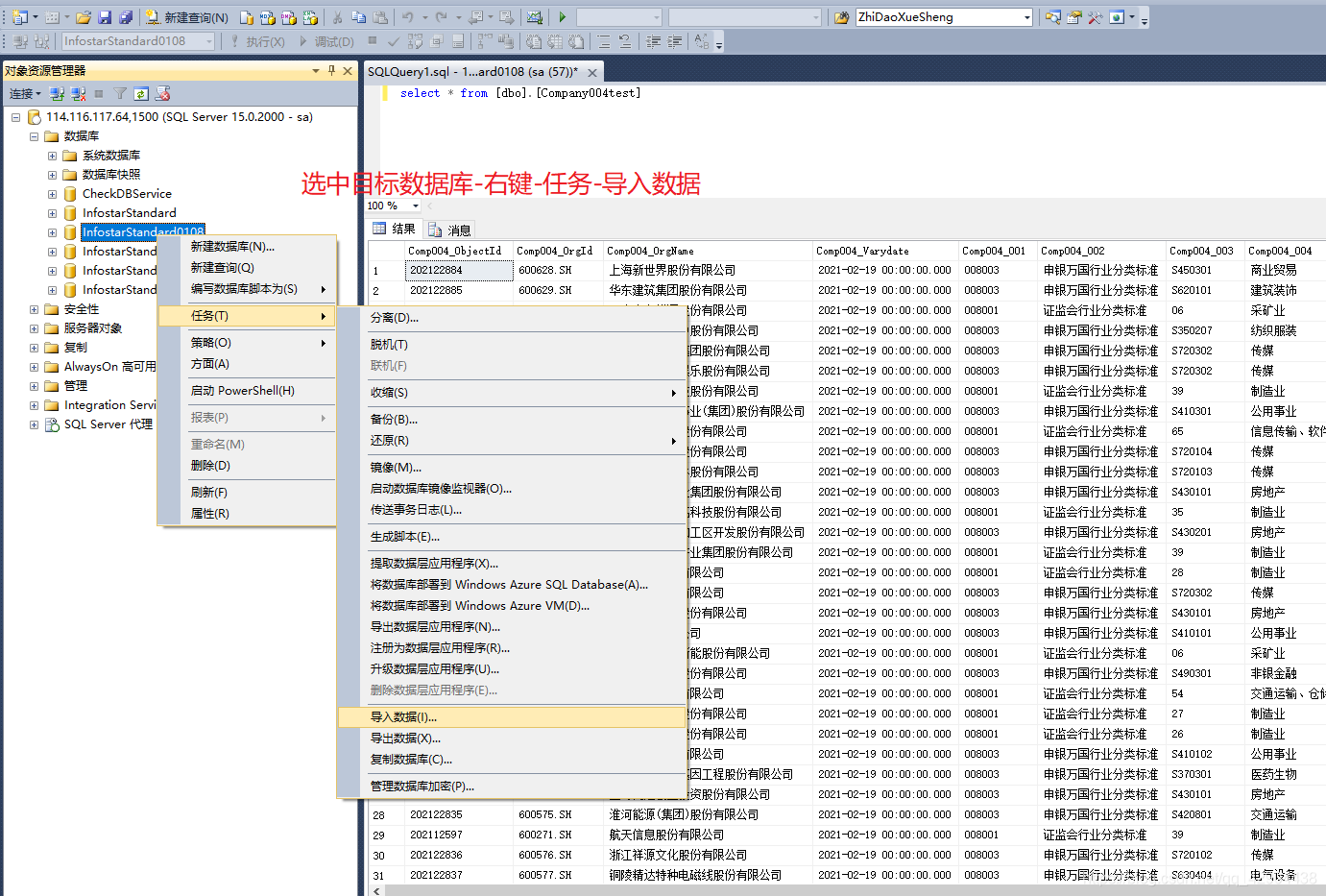
Task: Click the 新建查询(N) toolbar button
Action: tap(186, 17)
